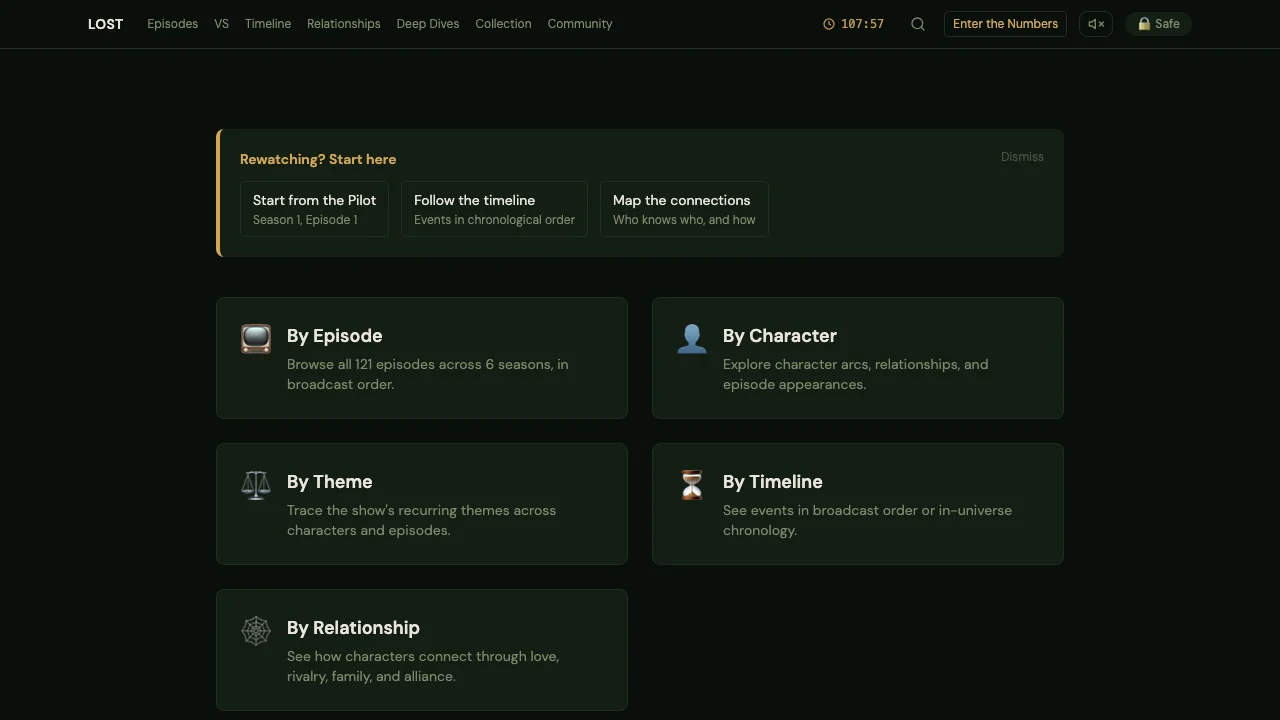Image resolution: width=1280 pixels, height=720 pixels.
Task: Open the Deep Dives nav item
Action: tap(428, 24)
